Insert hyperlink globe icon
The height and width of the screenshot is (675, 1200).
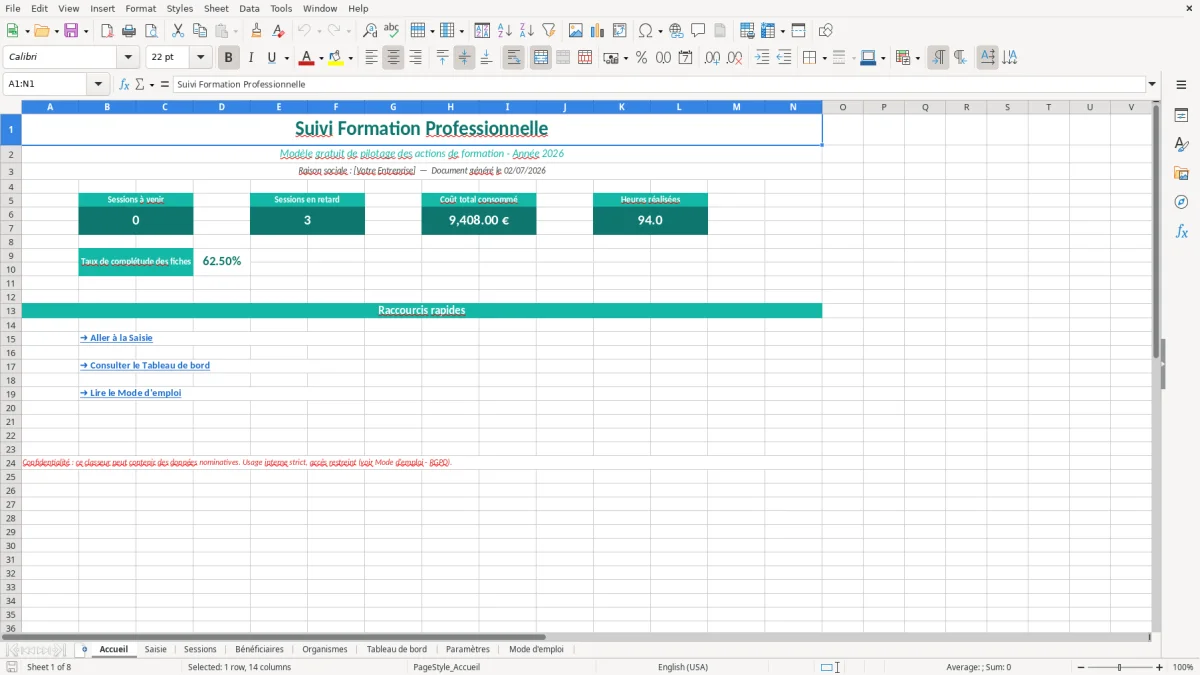[676, 31]
